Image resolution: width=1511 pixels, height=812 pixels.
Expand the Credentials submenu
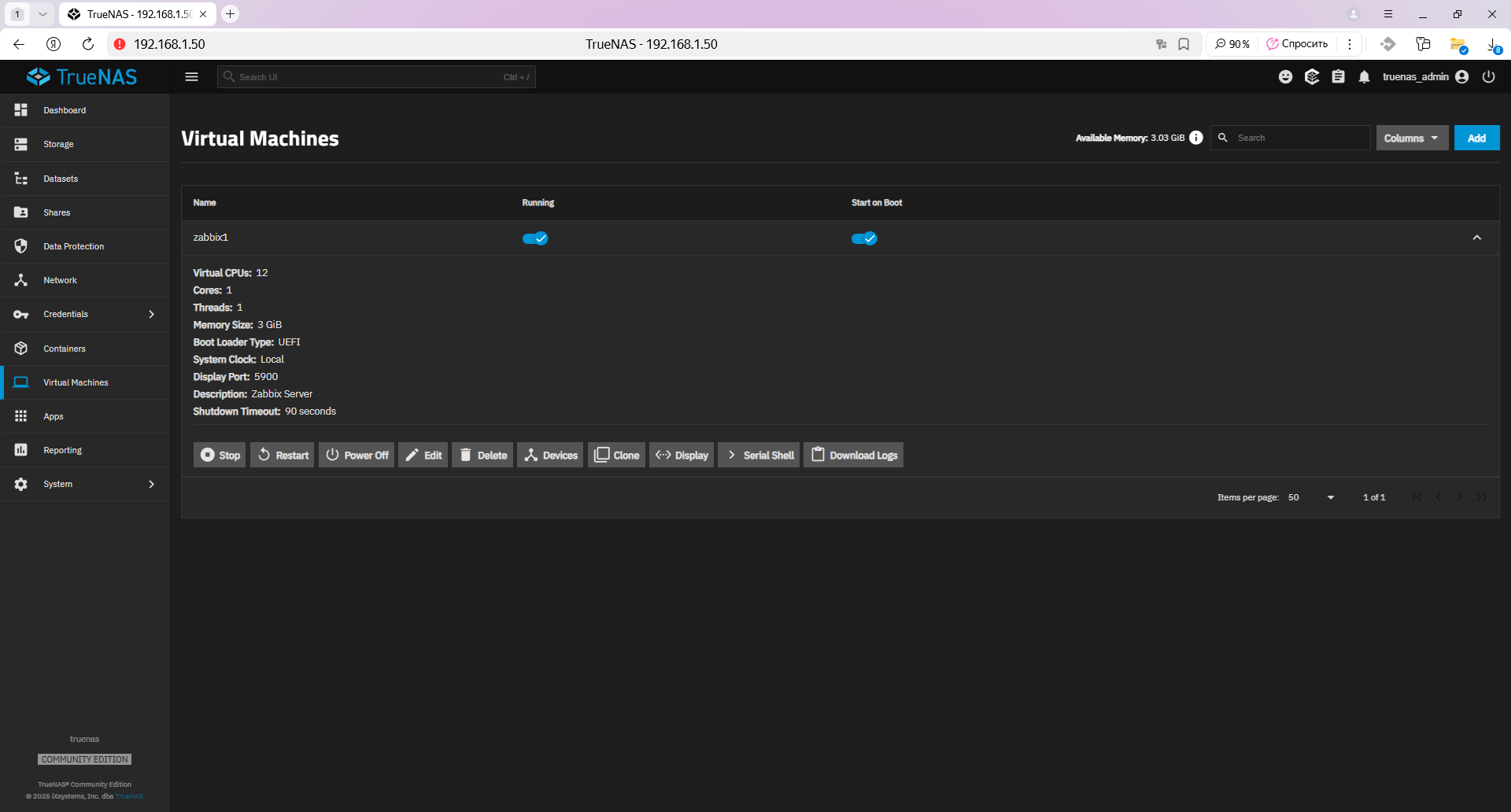[x=152, y=314]
